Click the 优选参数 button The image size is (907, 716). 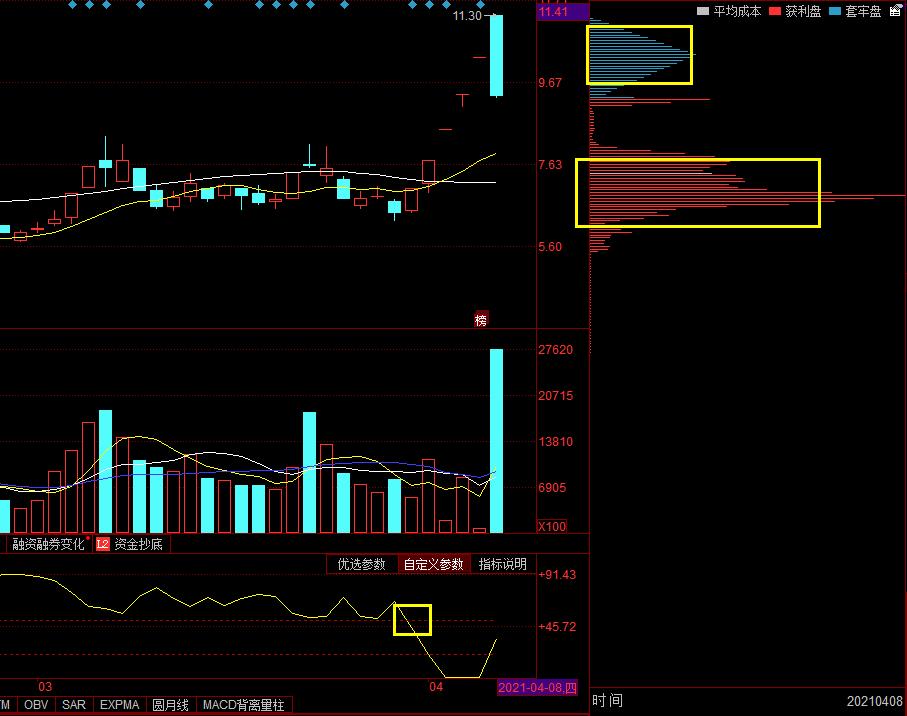(x=362, y=564)
